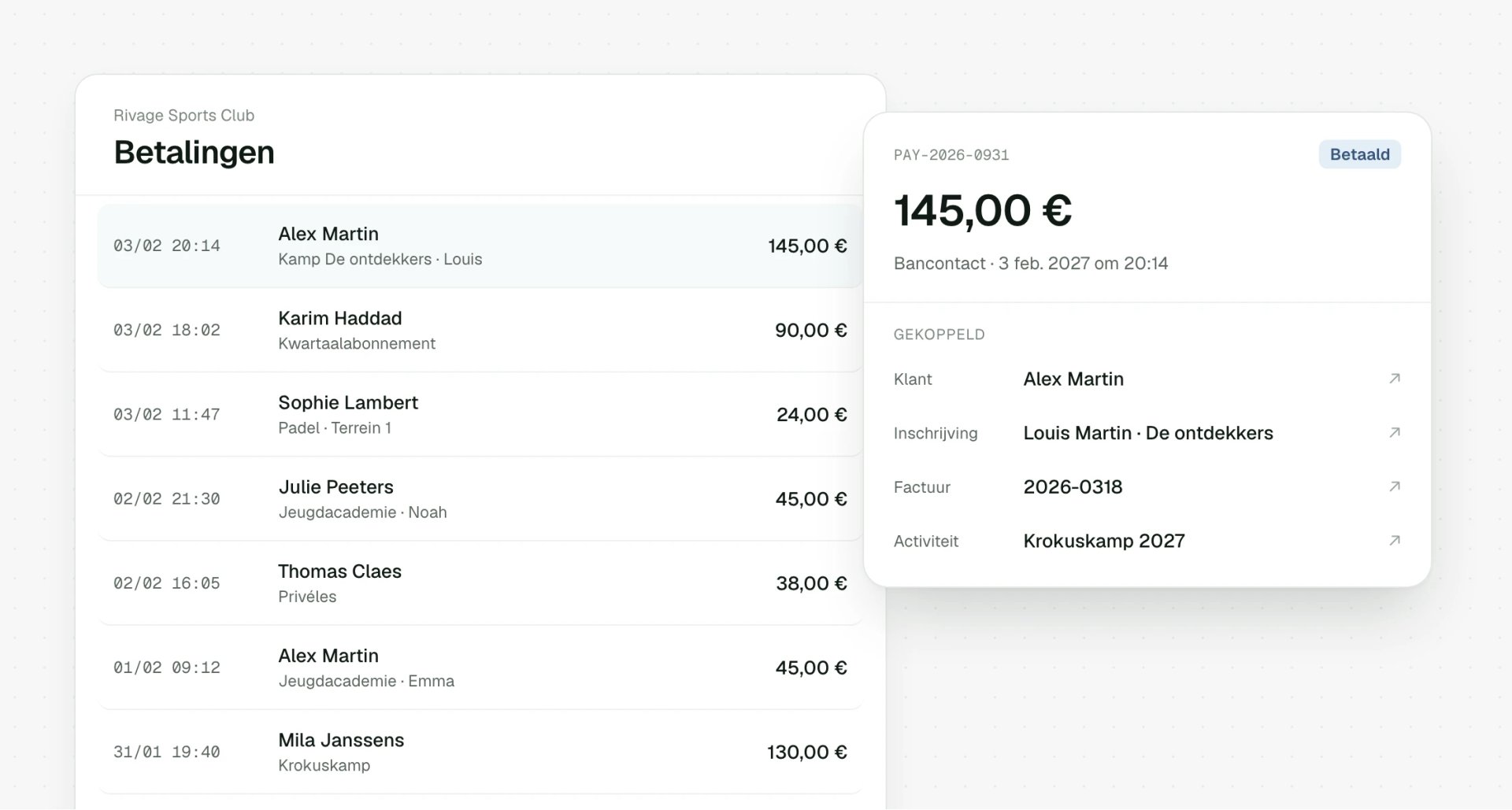Select the Thomas Claes payment row

click(480, 583)
